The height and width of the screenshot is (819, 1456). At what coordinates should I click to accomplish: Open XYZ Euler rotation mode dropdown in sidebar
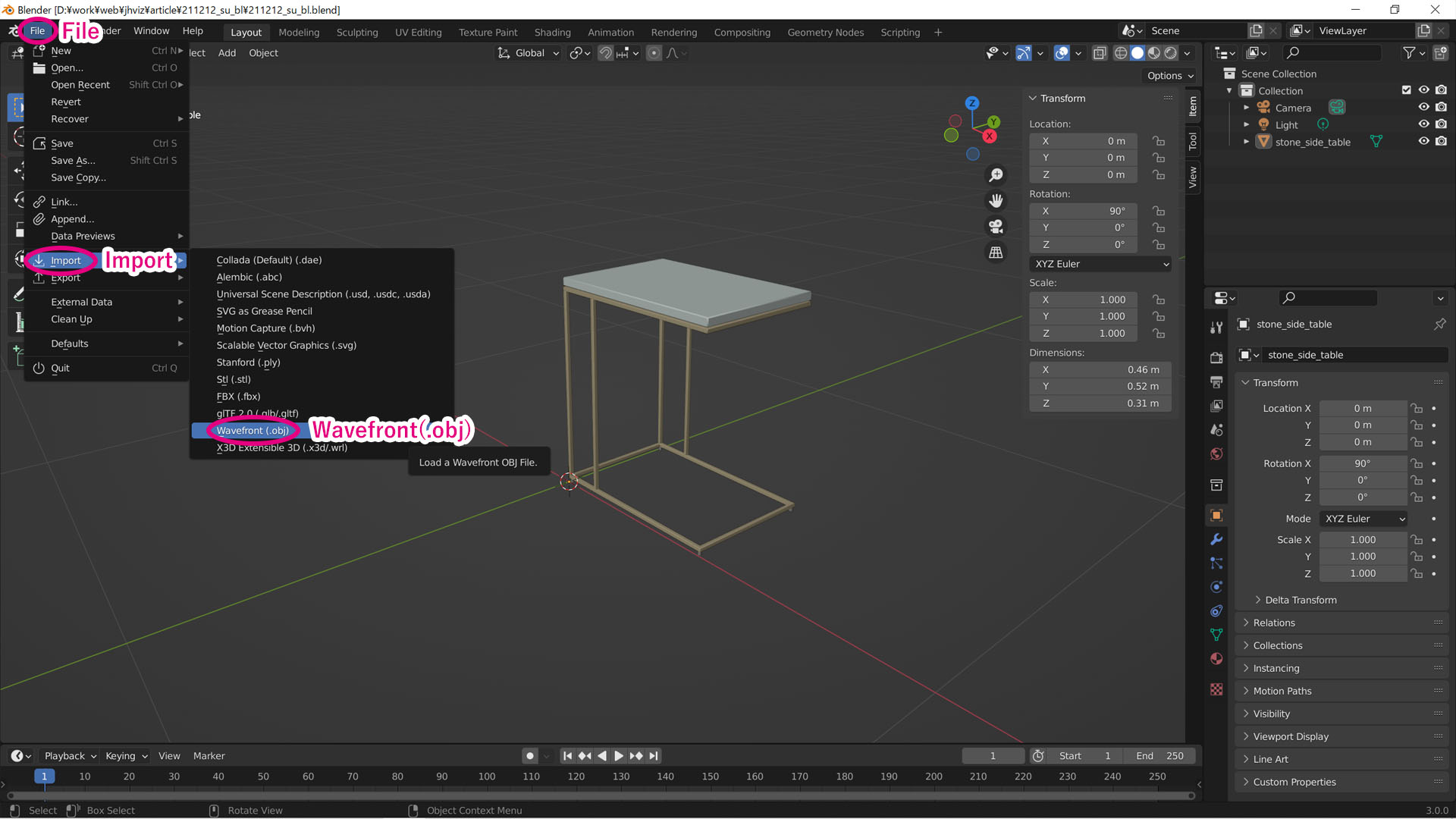(x=1100, y=264)
